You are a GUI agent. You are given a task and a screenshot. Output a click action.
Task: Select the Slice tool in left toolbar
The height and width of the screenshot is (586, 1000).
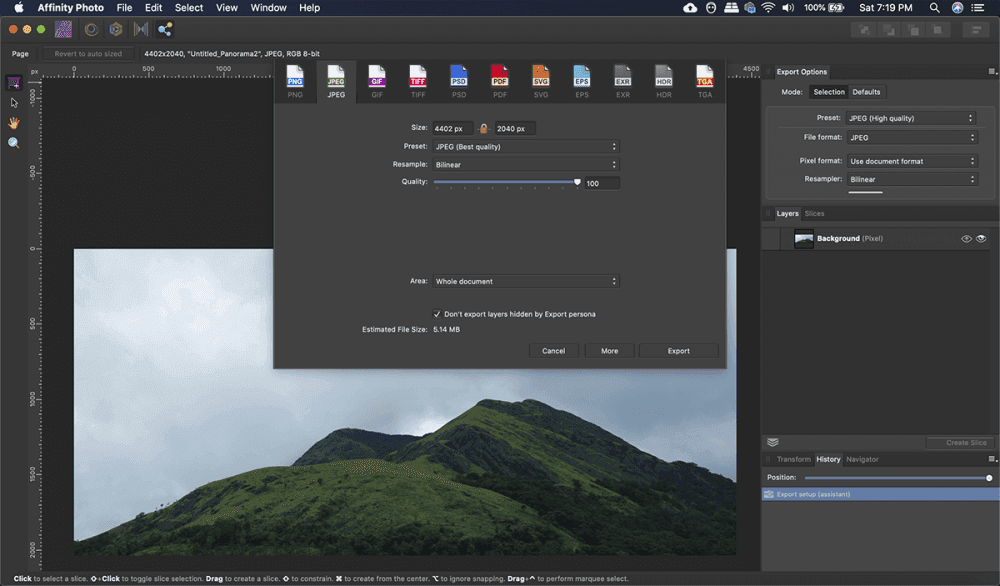click(14, 83)
